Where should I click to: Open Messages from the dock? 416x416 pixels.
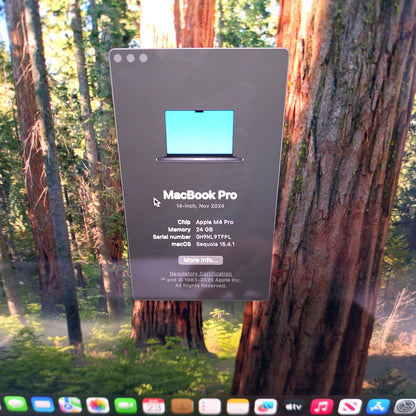pos(15,405)
